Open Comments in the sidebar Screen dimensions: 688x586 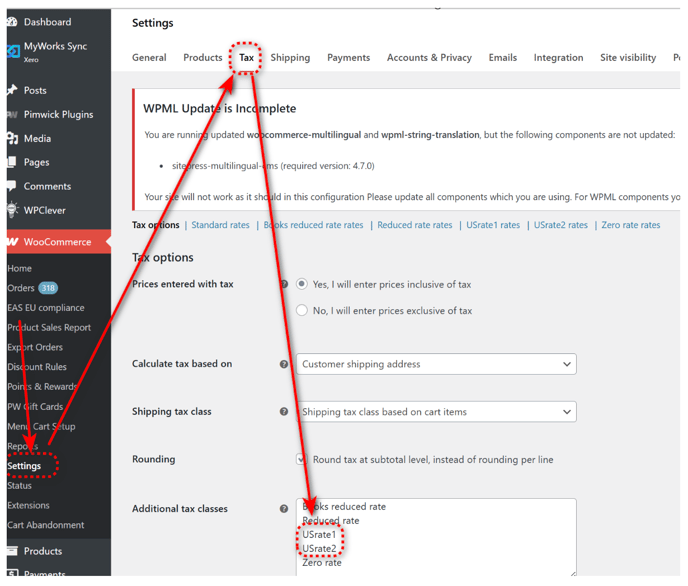[x=47, y=186]
